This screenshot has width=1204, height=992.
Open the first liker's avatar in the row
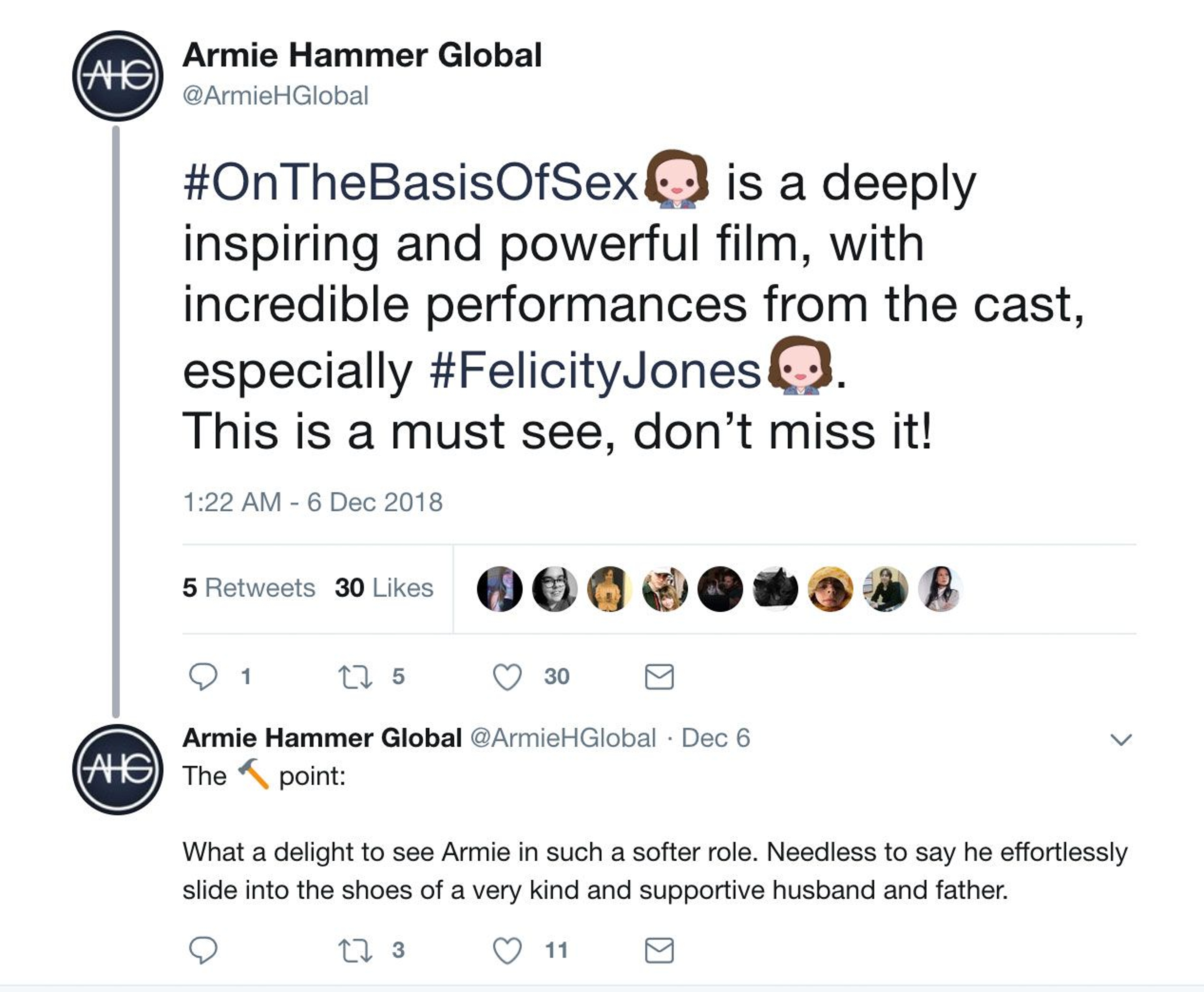tap(499, 588)
